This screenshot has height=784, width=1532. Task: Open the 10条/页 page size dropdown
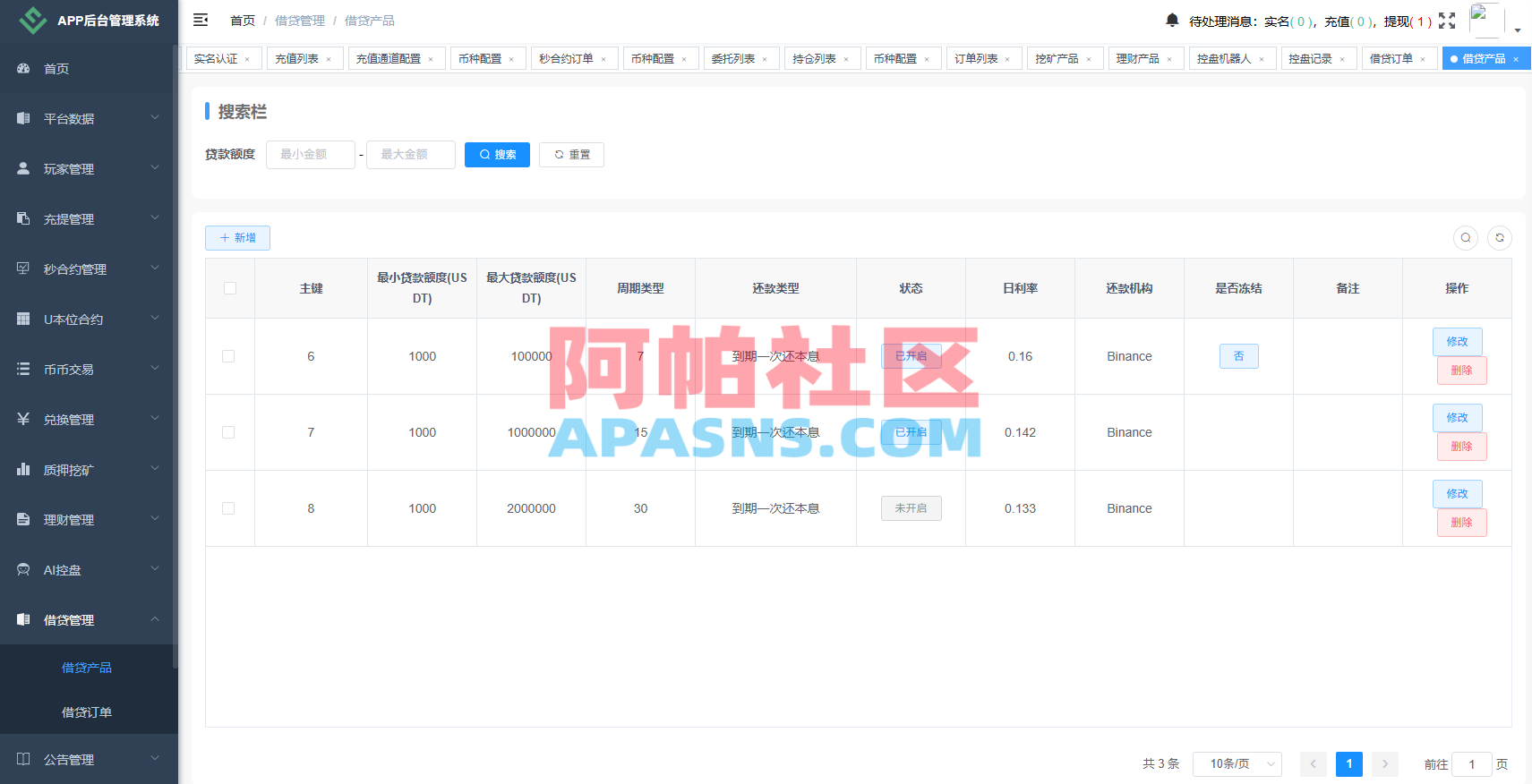pos(1237,764)
